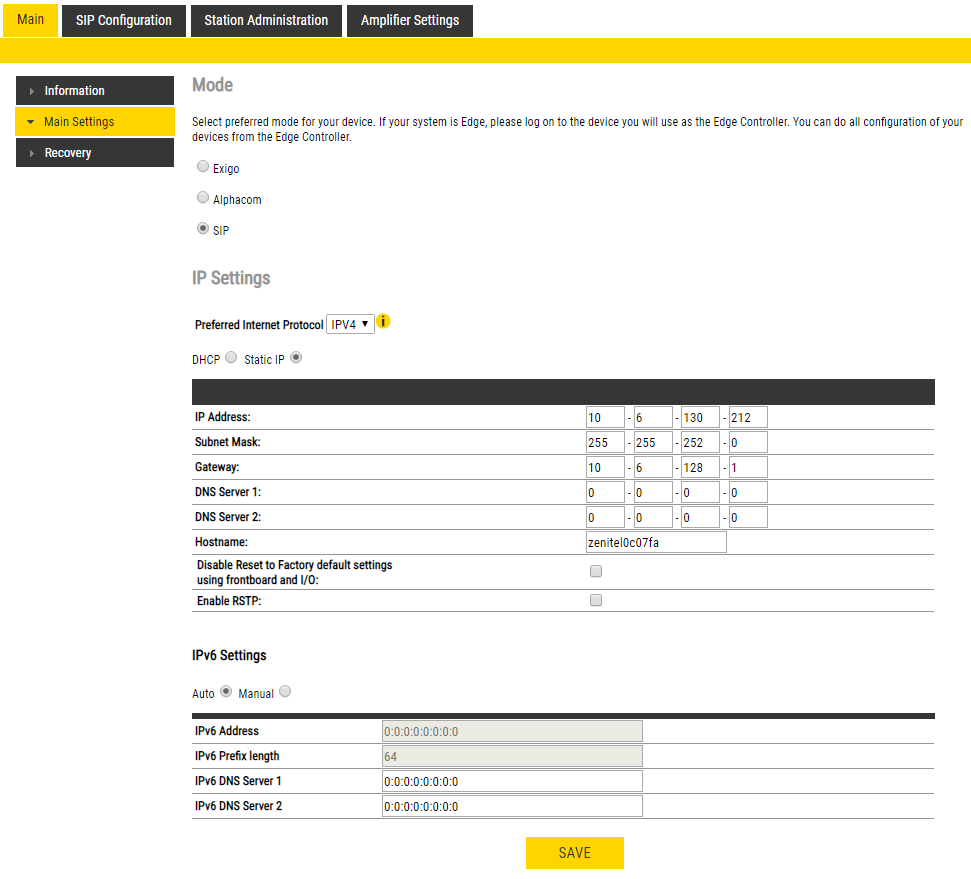Click the first octet of Gateway

tap(605, 467)
